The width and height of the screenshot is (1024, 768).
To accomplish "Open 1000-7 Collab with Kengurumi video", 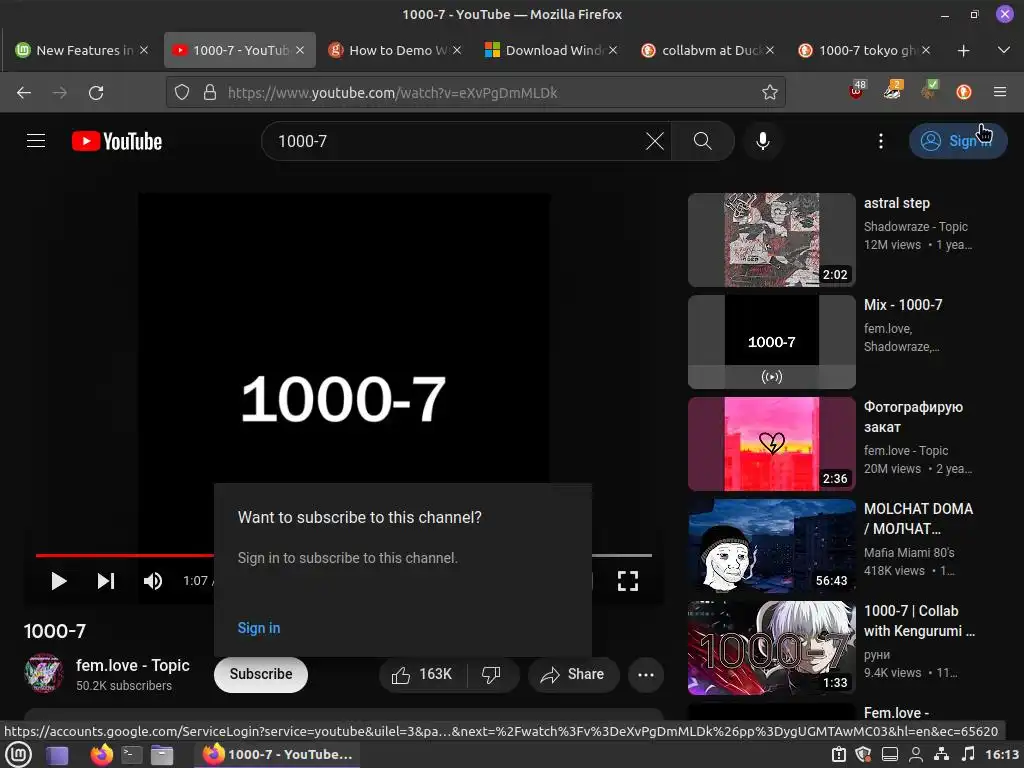I will pos(771,648).
